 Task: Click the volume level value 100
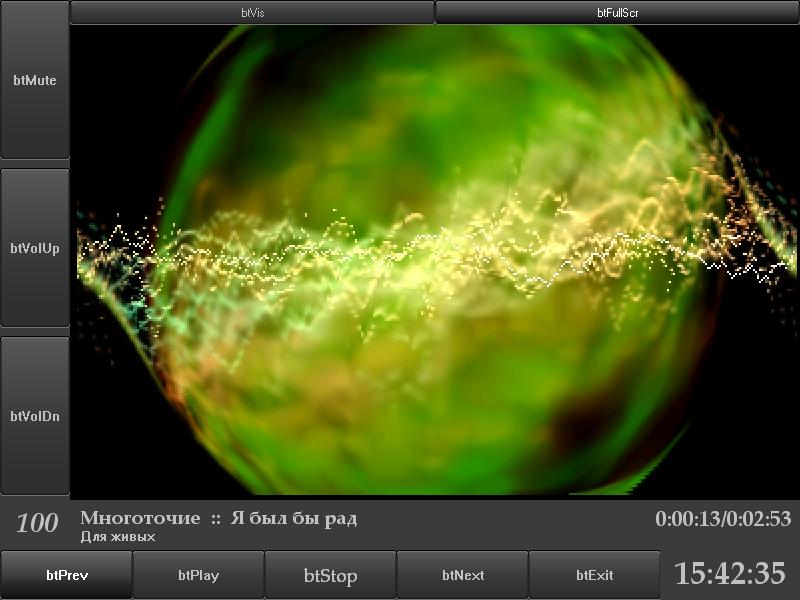[37, 523]
